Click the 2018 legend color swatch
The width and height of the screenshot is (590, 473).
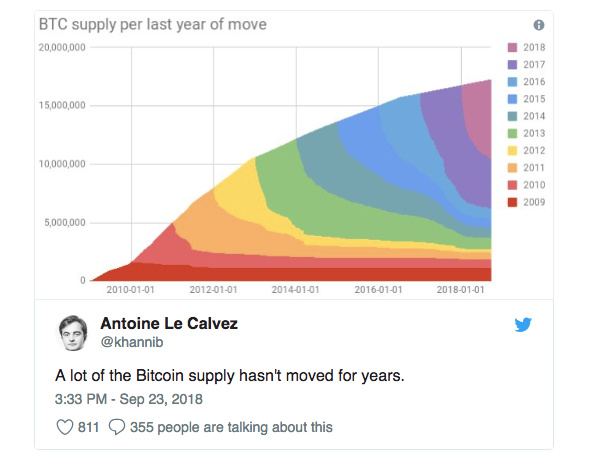click(512, 47)
